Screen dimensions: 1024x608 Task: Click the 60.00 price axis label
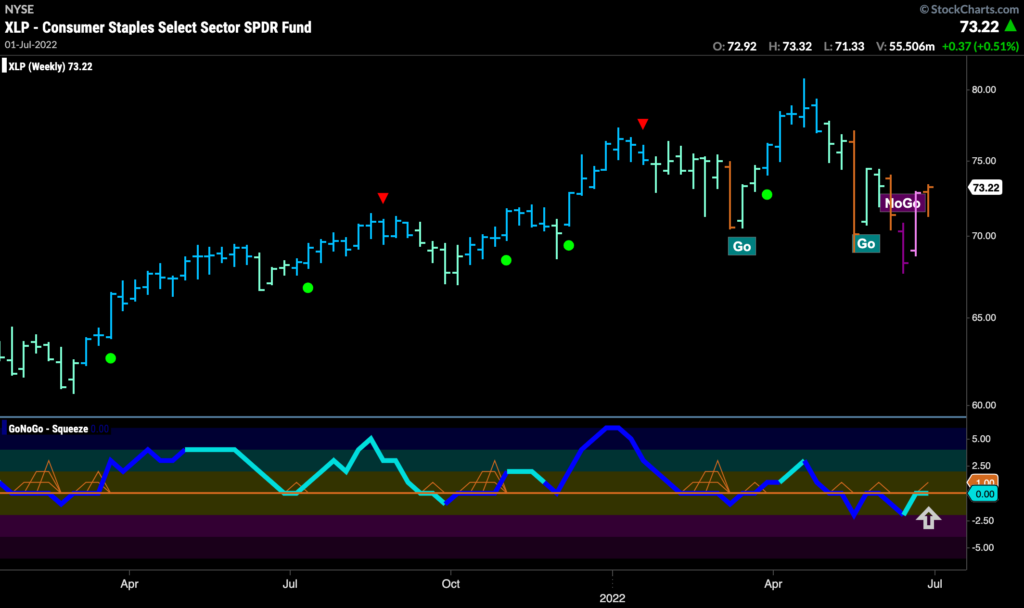pyautogui.click(x=984, y=405)
